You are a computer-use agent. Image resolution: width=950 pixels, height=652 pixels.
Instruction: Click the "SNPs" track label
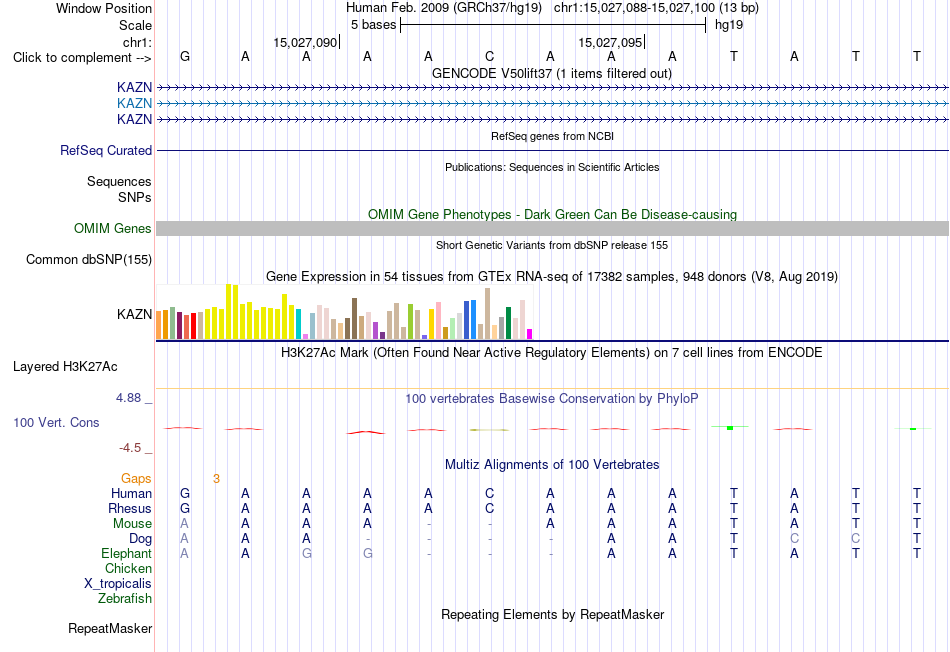(135, 198)
